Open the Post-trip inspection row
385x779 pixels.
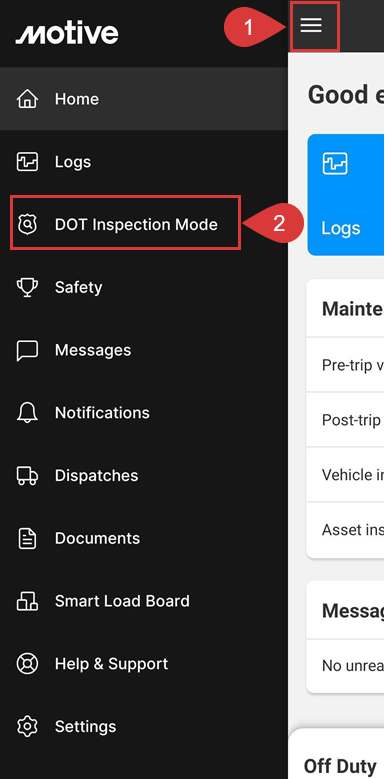coord(345,420)
